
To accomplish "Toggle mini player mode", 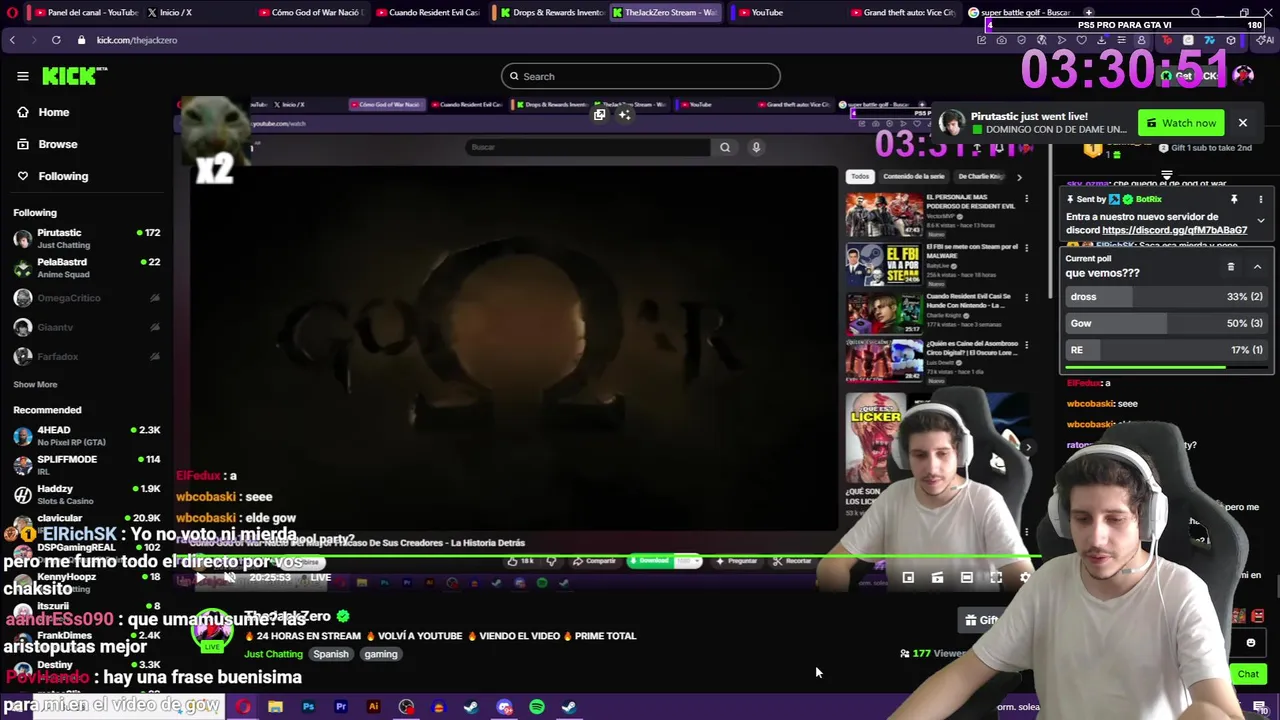I will coord(908,577).
